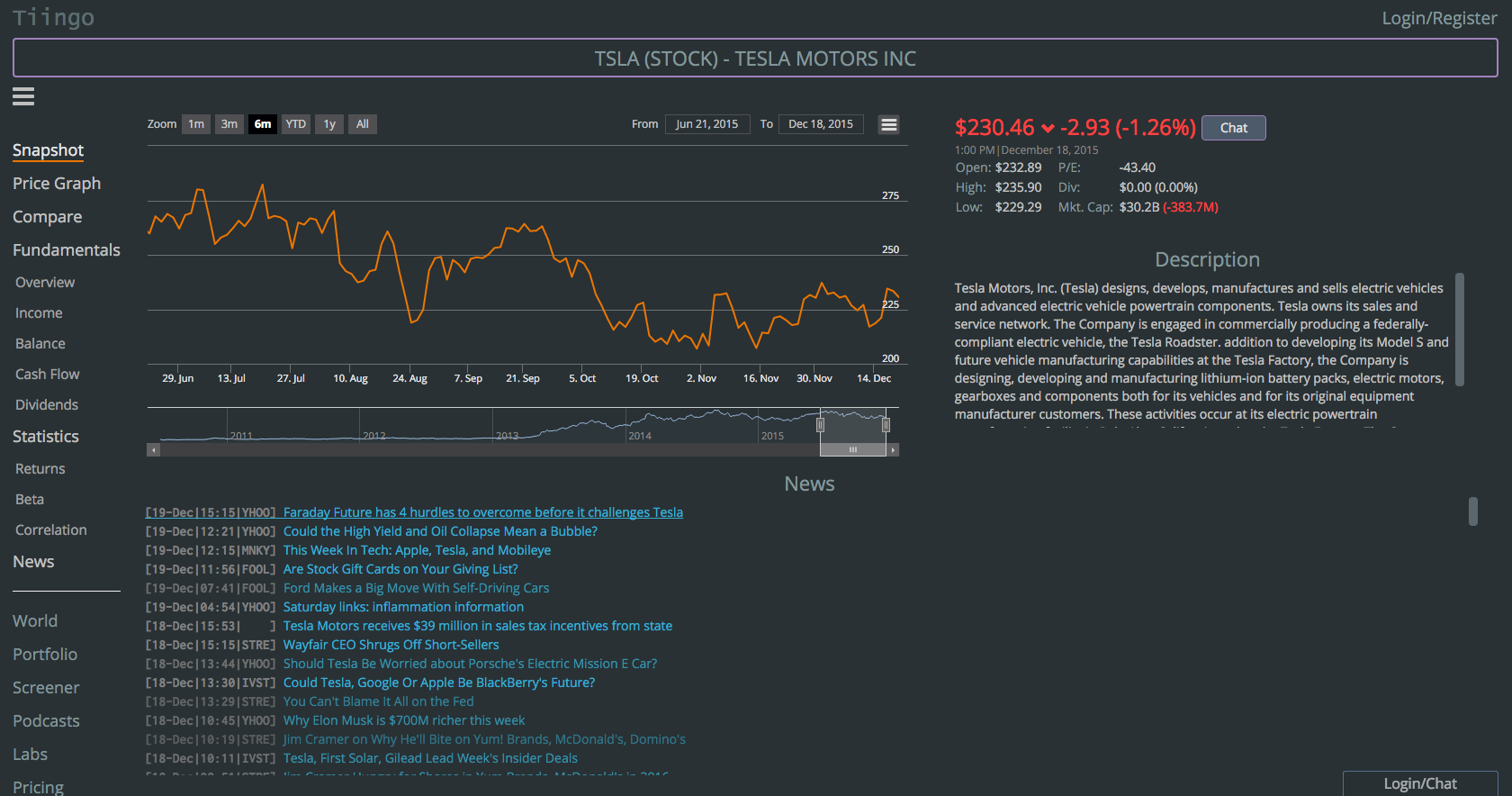Open Balance sheet page
The height and width of the screenshot is (796, 1512).
40,344
